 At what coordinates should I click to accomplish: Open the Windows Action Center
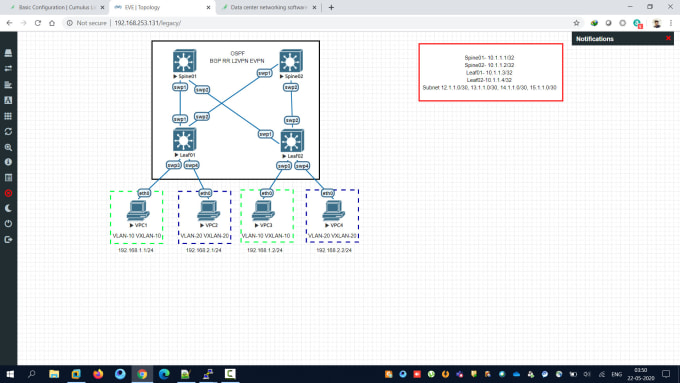(x=666, y=374)
